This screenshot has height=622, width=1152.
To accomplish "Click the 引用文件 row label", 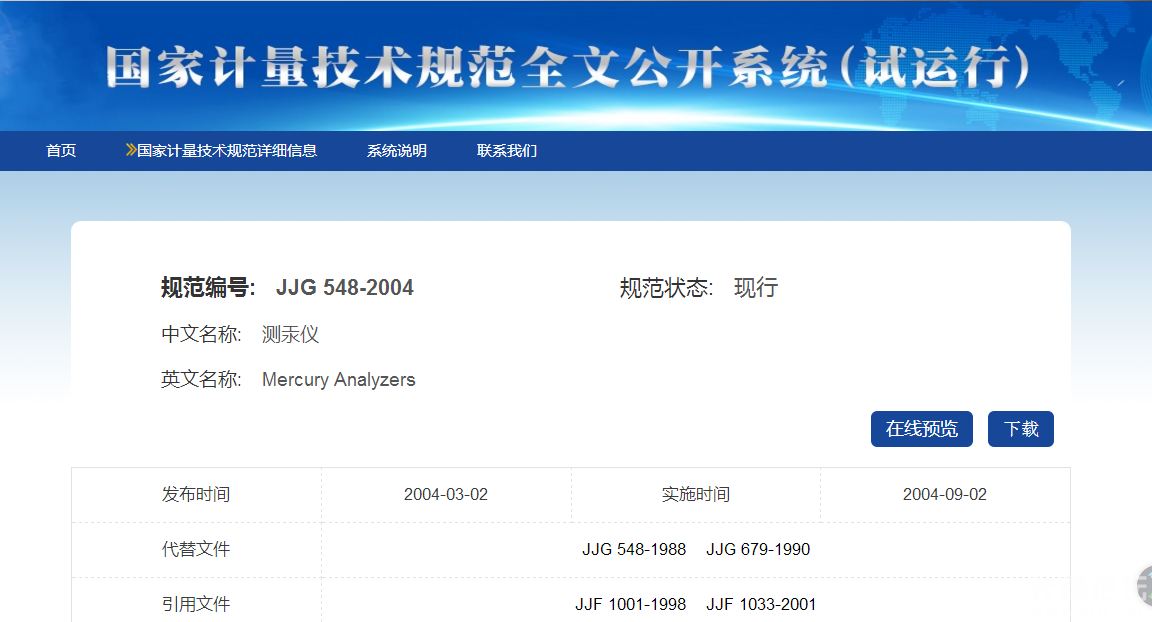I will [x=196, y=604].
